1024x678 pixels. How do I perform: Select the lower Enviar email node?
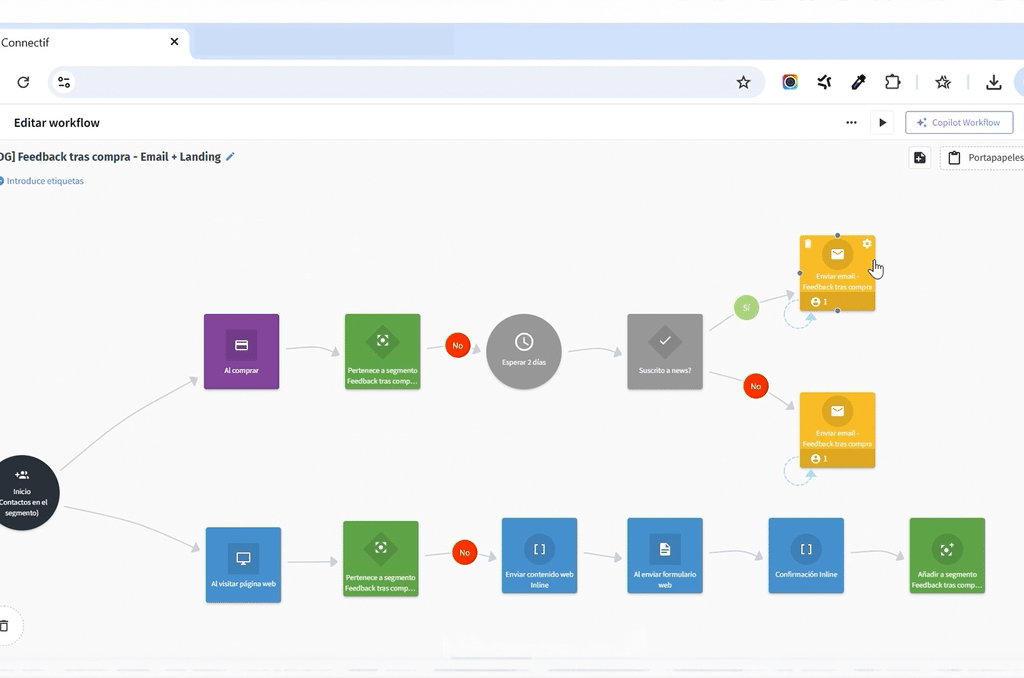click(837, 430)
